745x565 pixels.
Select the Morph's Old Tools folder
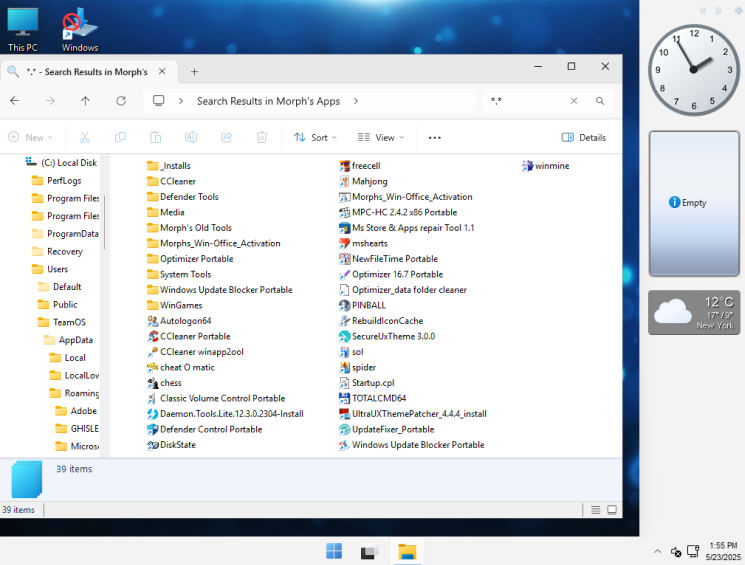click(190, 228)
